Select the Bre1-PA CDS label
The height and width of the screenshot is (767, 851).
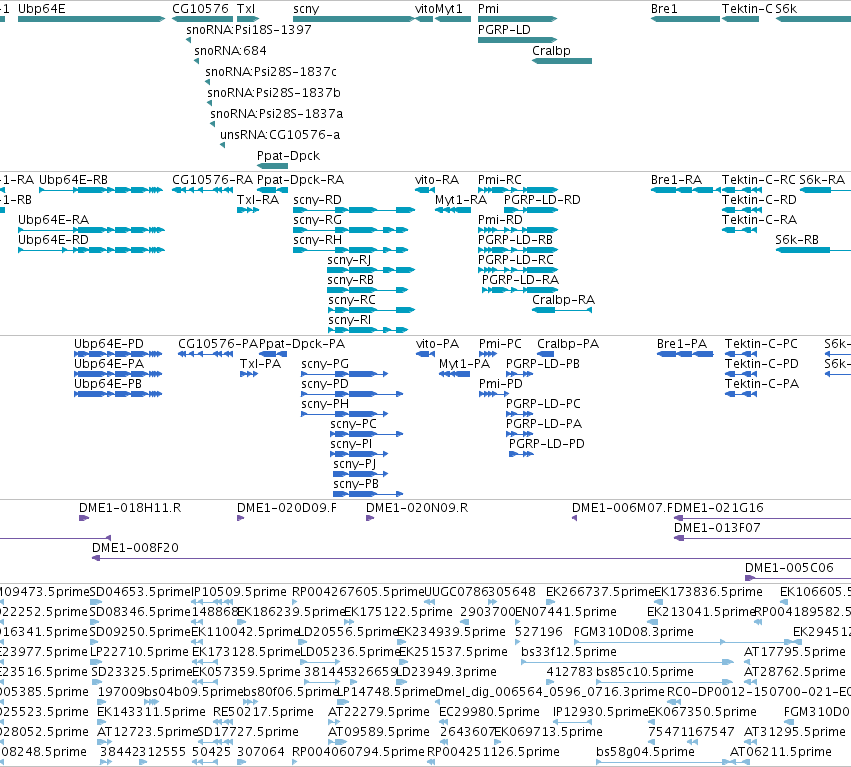[x=682, y=344]
